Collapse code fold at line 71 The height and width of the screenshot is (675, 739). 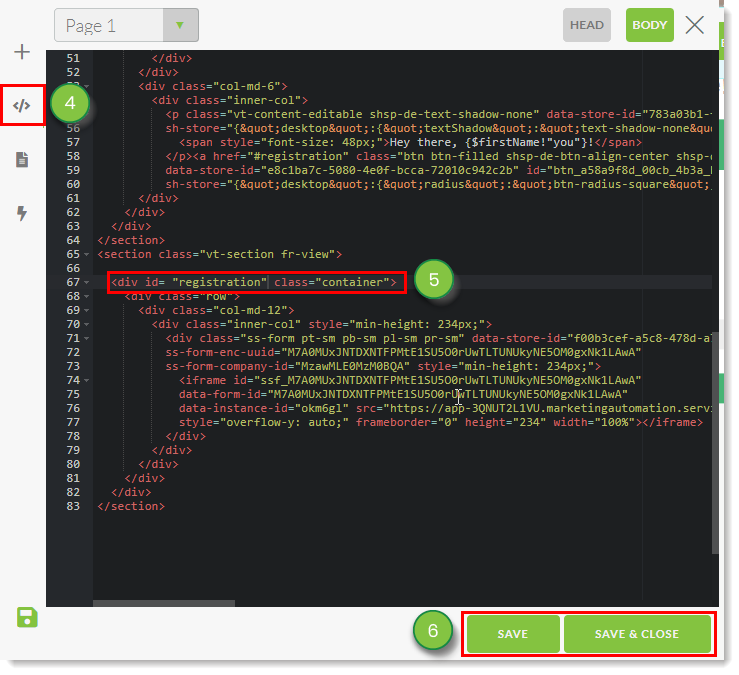click(x=87, y=338)
